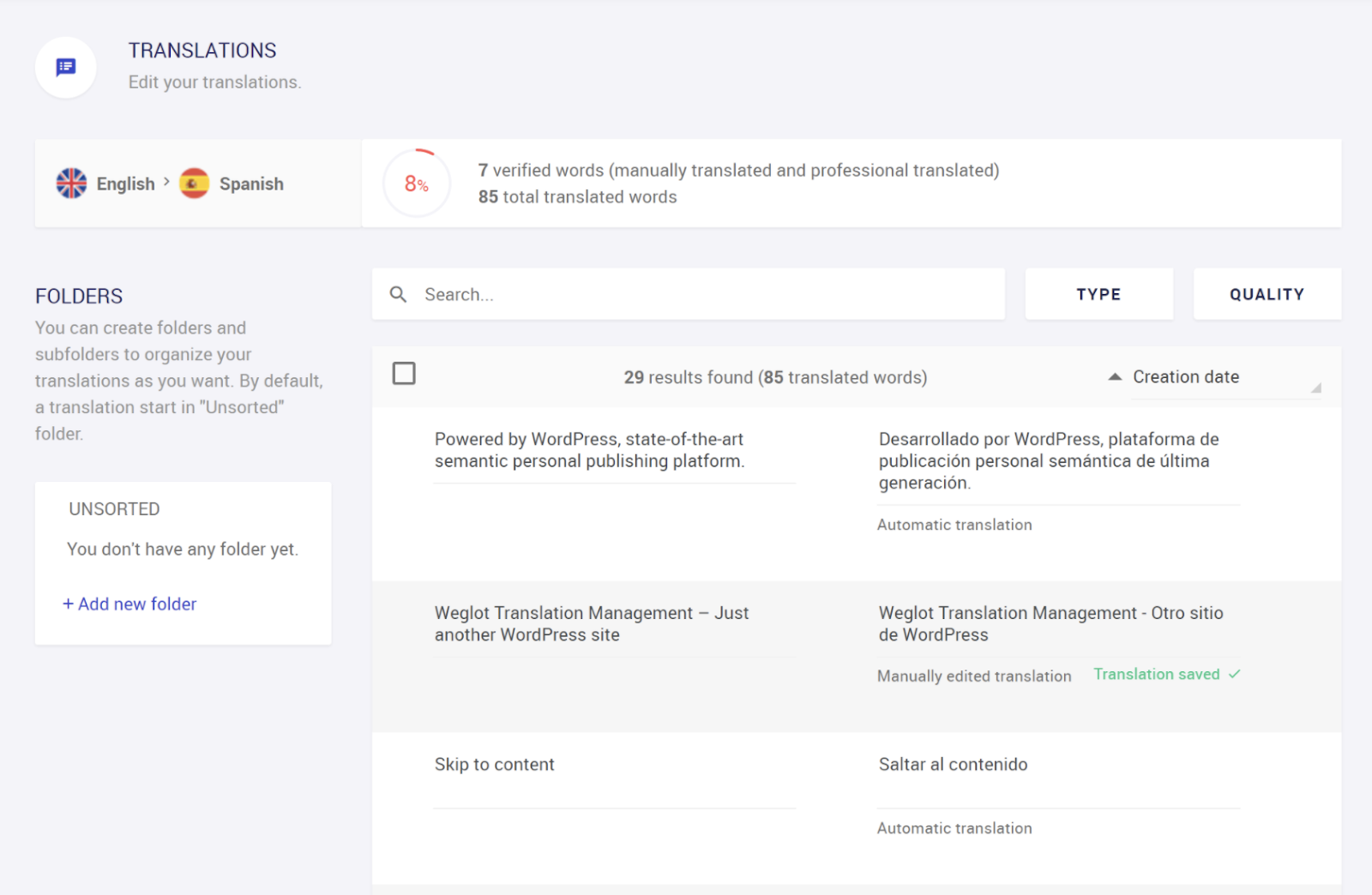Click the Spanish flag icon
The width and height of the screenshot is (1372, 895).
(x=195, y=183)
